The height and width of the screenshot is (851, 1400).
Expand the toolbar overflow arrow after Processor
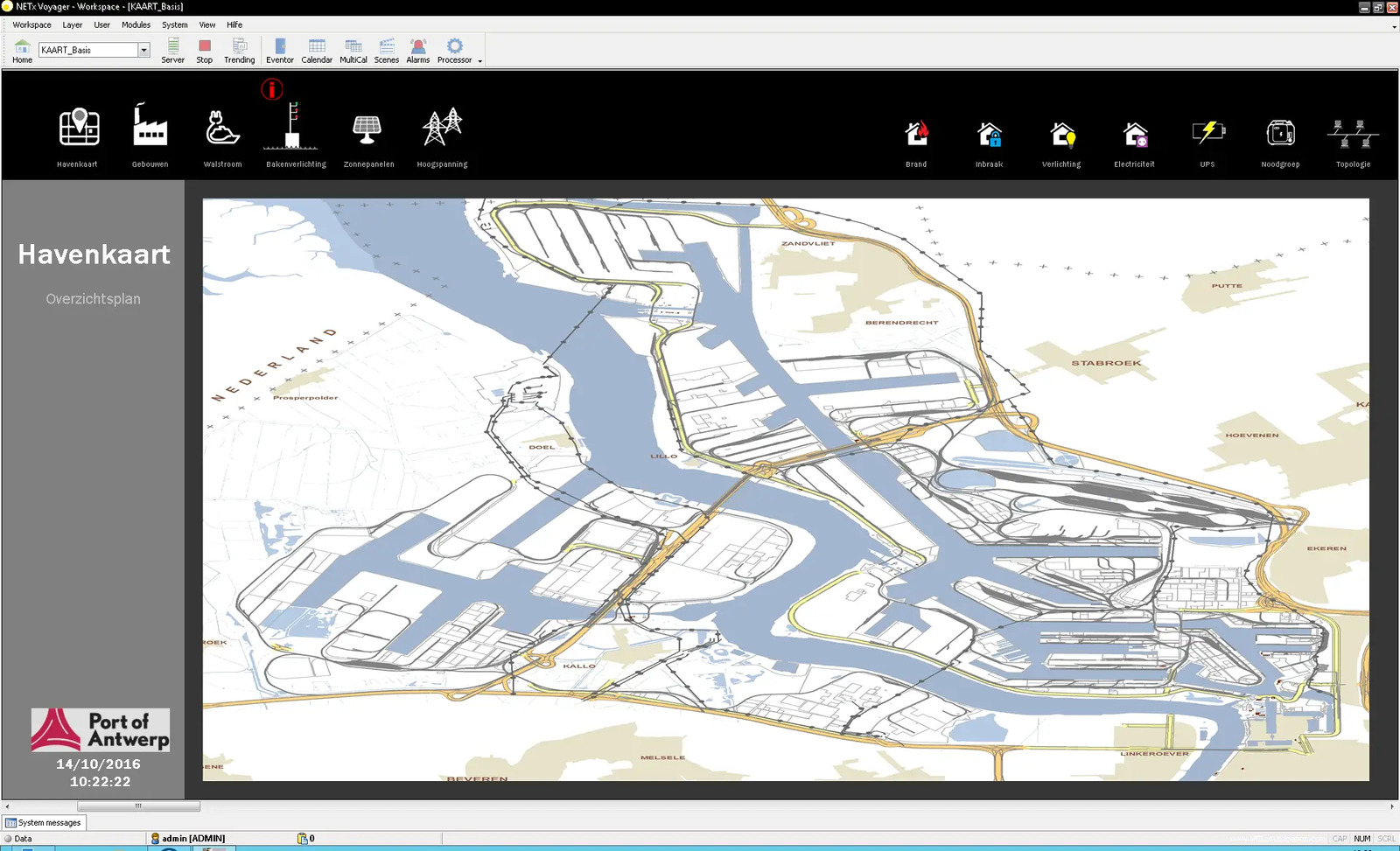tap(480, 61)
